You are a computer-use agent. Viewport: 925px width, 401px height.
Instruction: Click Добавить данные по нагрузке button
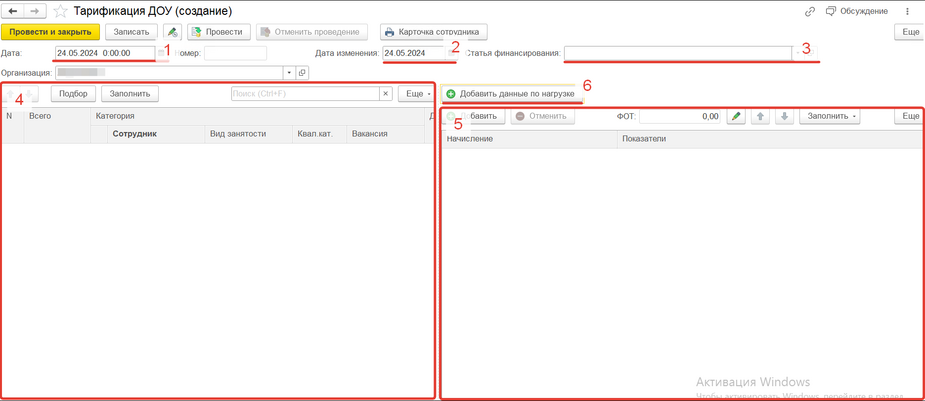tap(510, 94)
